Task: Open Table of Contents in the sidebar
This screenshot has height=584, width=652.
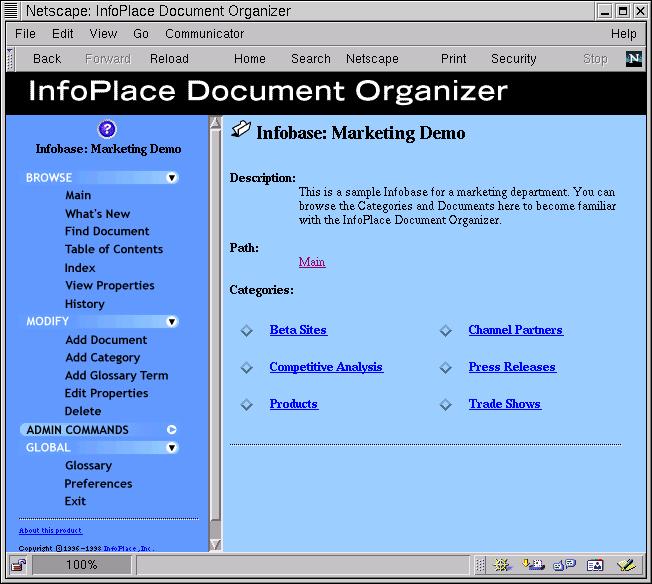Action: [x=114, y=249]
